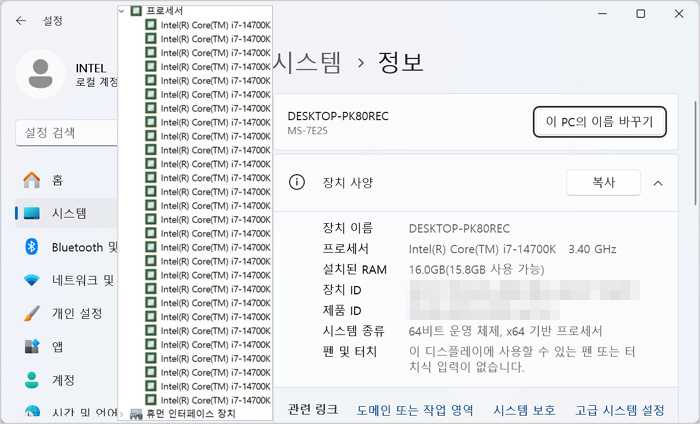The height and width of the screenshot is (424, 700).
Task: Collapse the 프로세서 tree node
Action: pyautogui.click(x=123, y=10)
